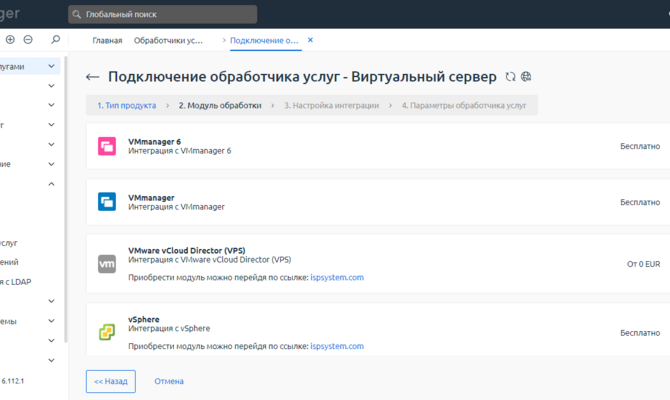Expand the third sidebar section chevron
The height and width of the screenshot is (400, 670).
click(51, 105)
